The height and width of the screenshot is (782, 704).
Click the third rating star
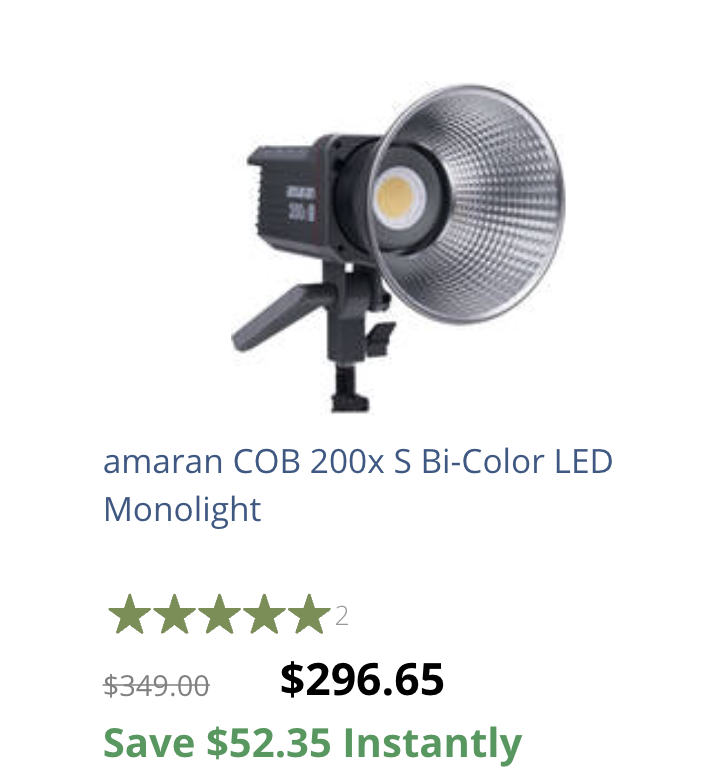coord(219,614)
